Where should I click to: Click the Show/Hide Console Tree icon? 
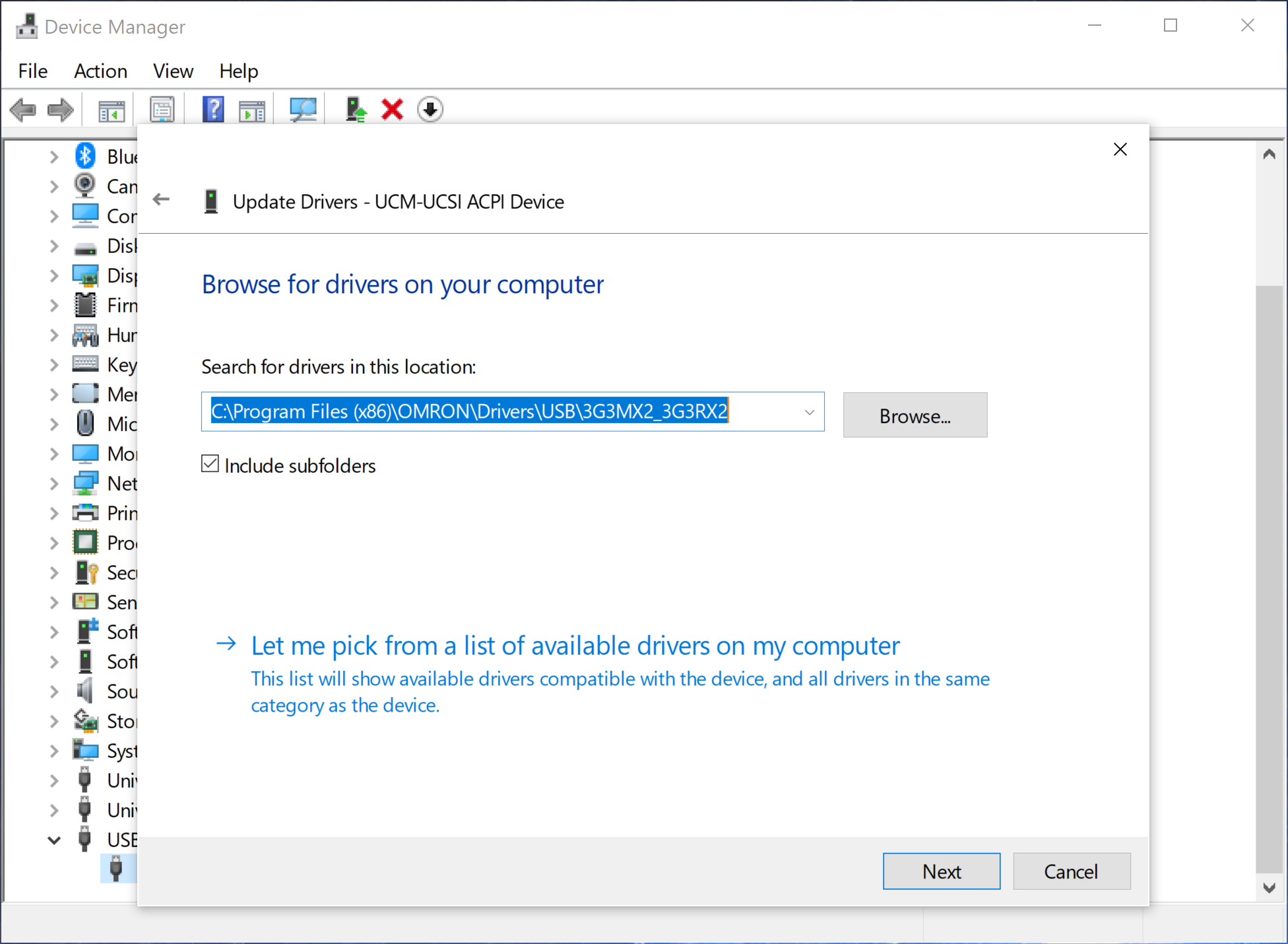pyautogui.click(x=112, y=110)
